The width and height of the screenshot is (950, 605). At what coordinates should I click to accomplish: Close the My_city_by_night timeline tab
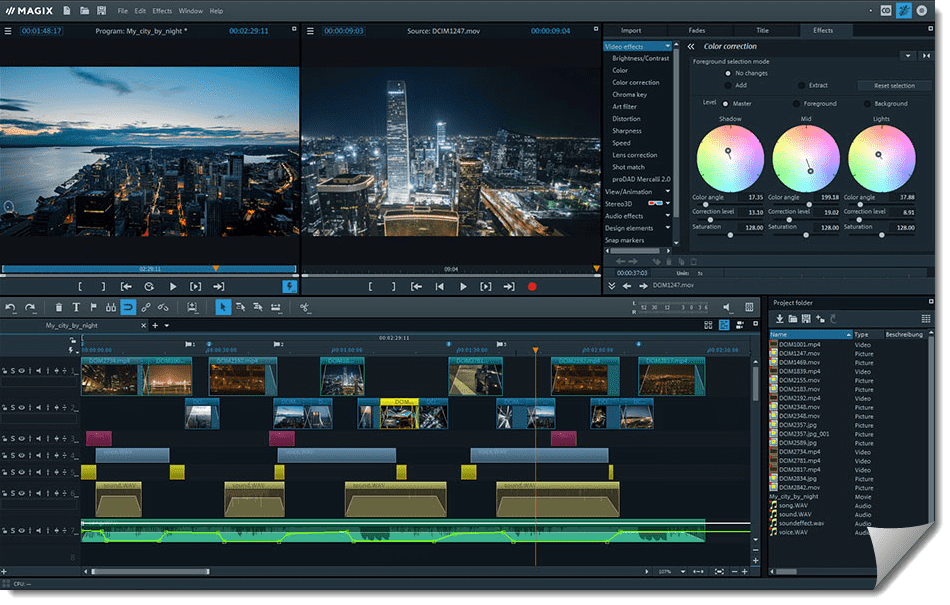click(144, 326)
